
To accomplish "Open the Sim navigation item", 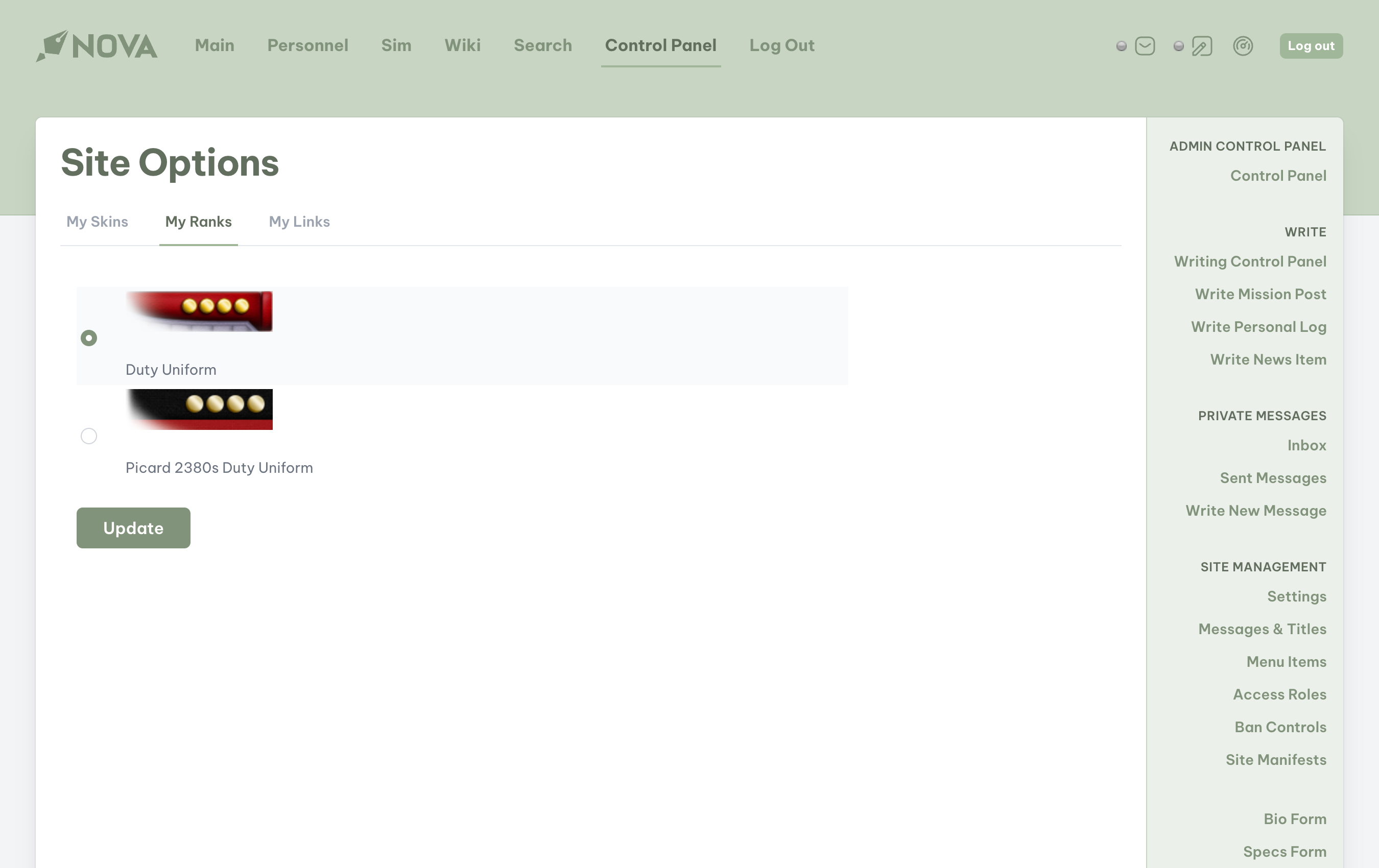I will pyautogui.click(x=396, y=45).
